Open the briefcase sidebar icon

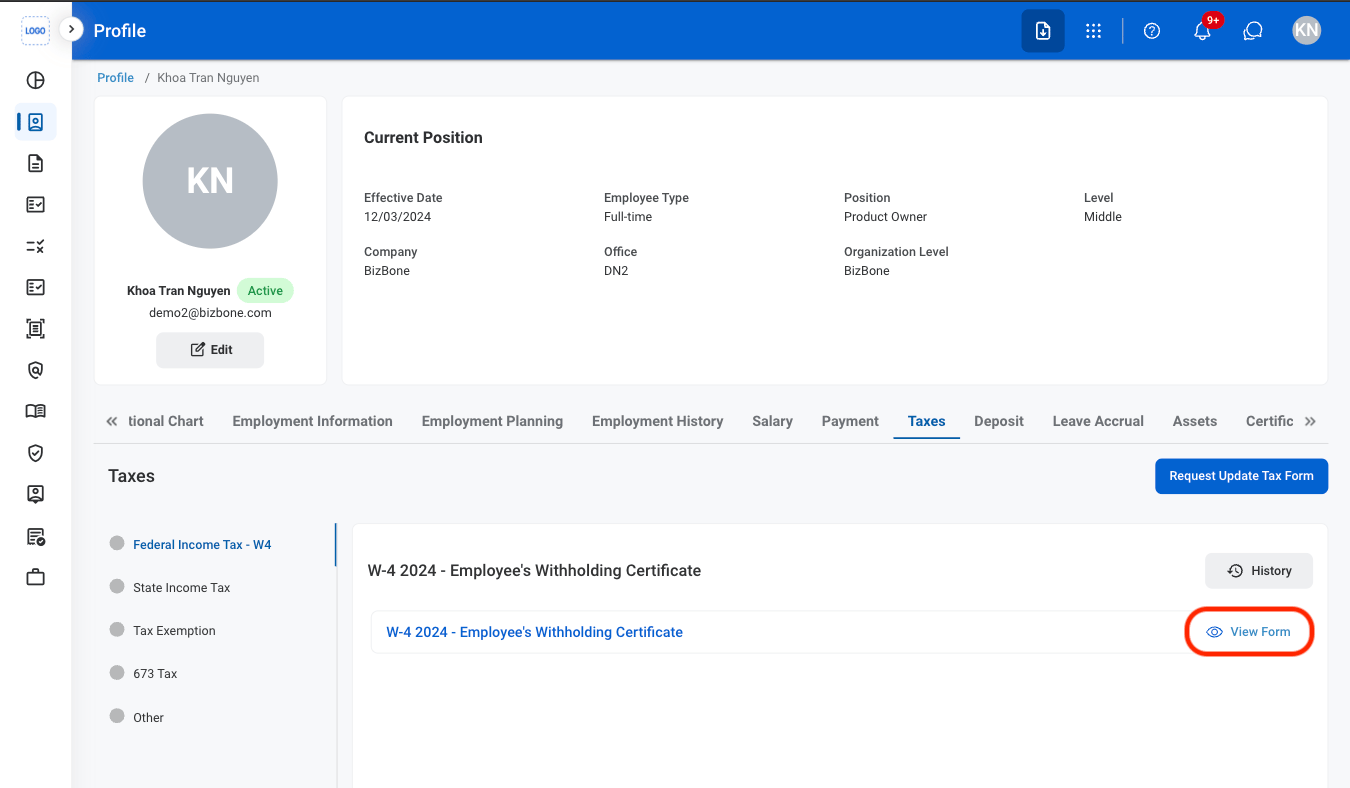coord(36,576)
